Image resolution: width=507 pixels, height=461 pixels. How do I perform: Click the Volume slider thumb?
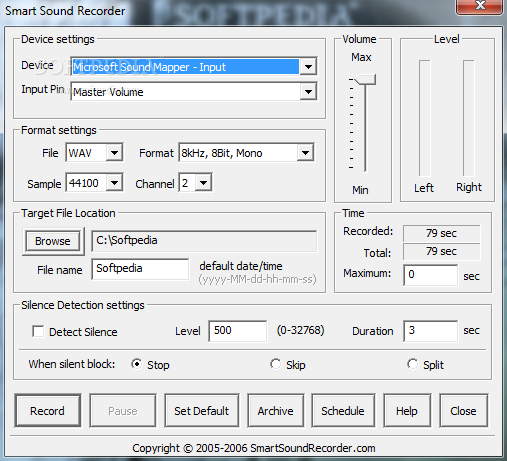[x=366, y=80]
